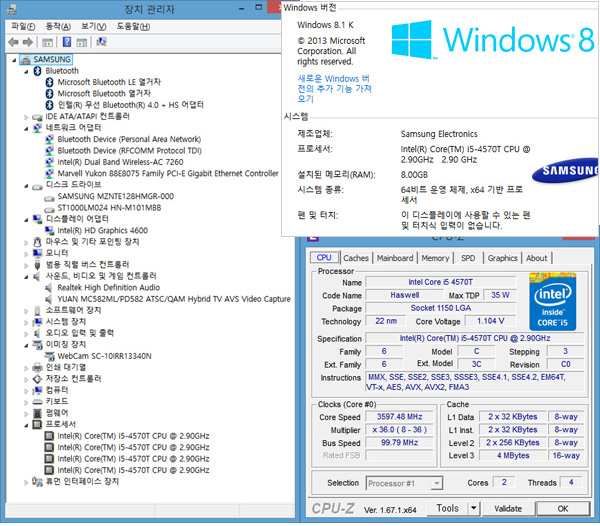Click the 디스크 드라이브 category icon
Image resolution: width=600 pixels, height=526 pixels.
(x=38, y=185)
